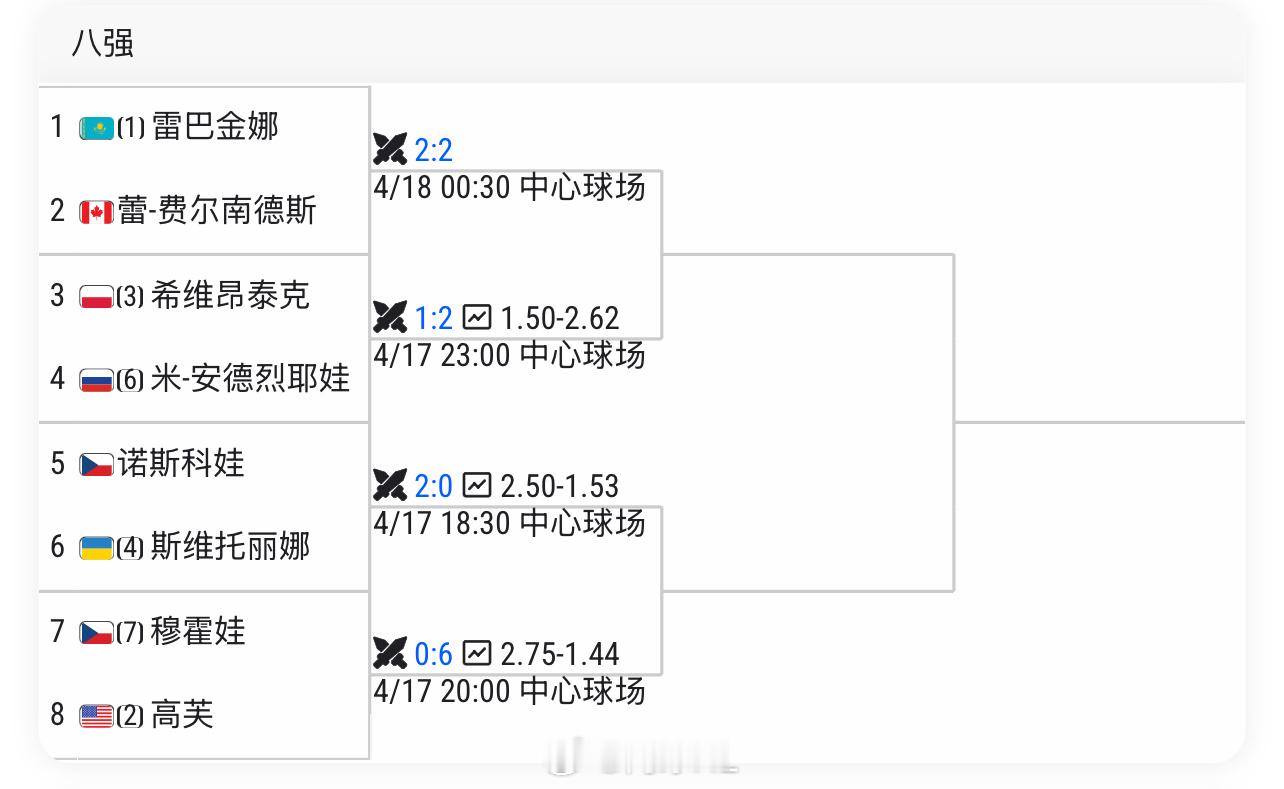Open the chart icon next to odds 2.50-1.53

[x=477, y=486]
